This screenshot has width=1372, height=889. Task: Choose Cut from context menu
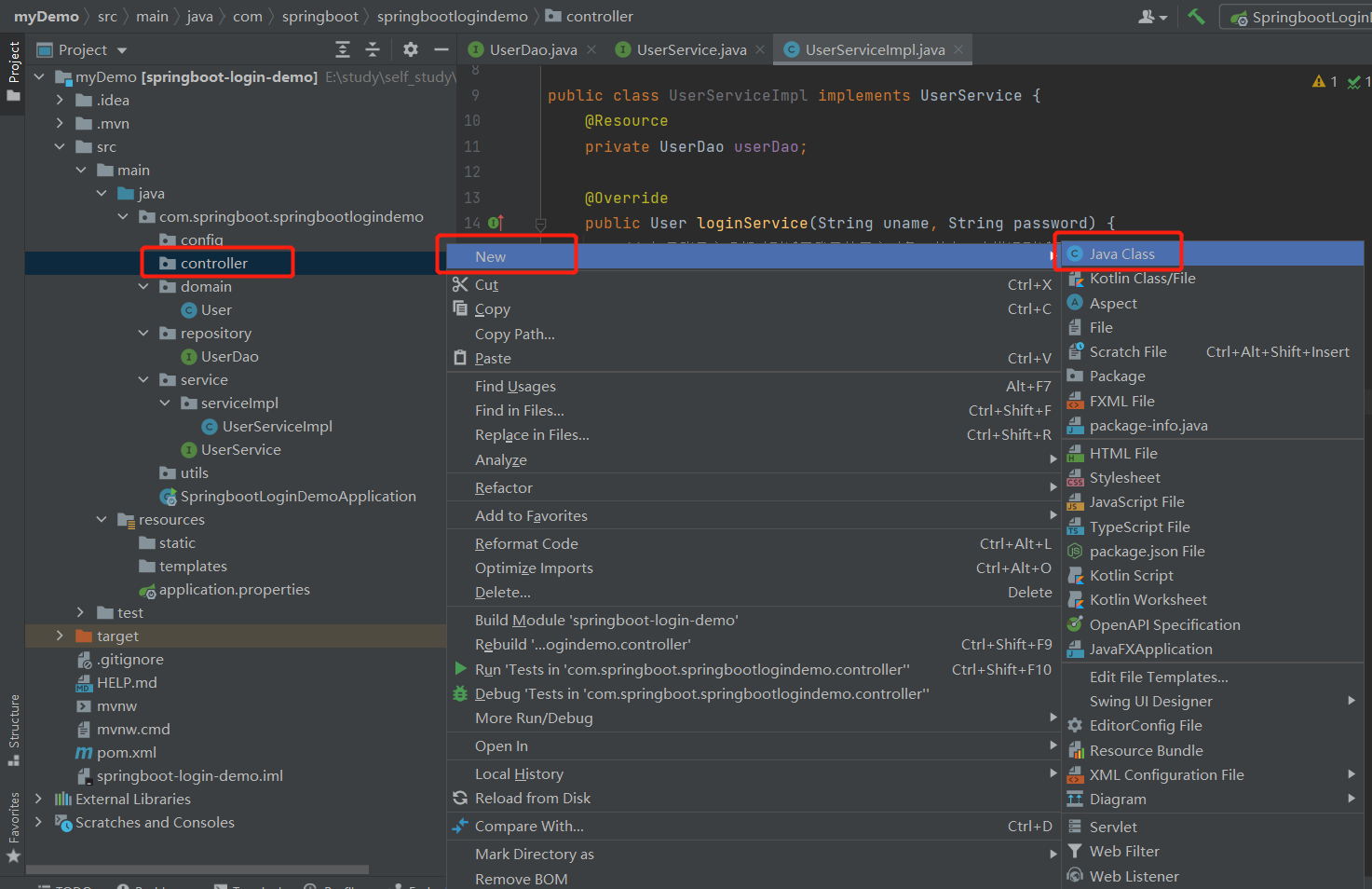[x=753, y=284]
